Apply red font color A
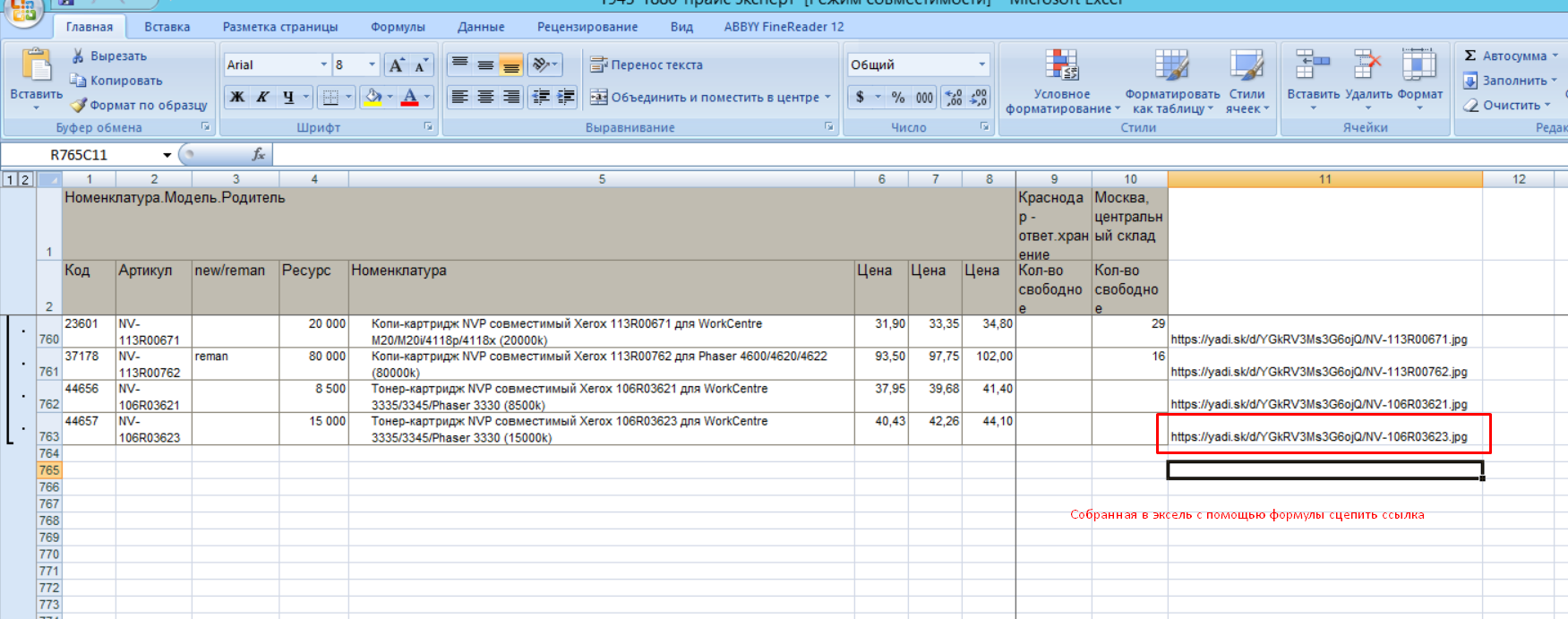 point(409,97)
